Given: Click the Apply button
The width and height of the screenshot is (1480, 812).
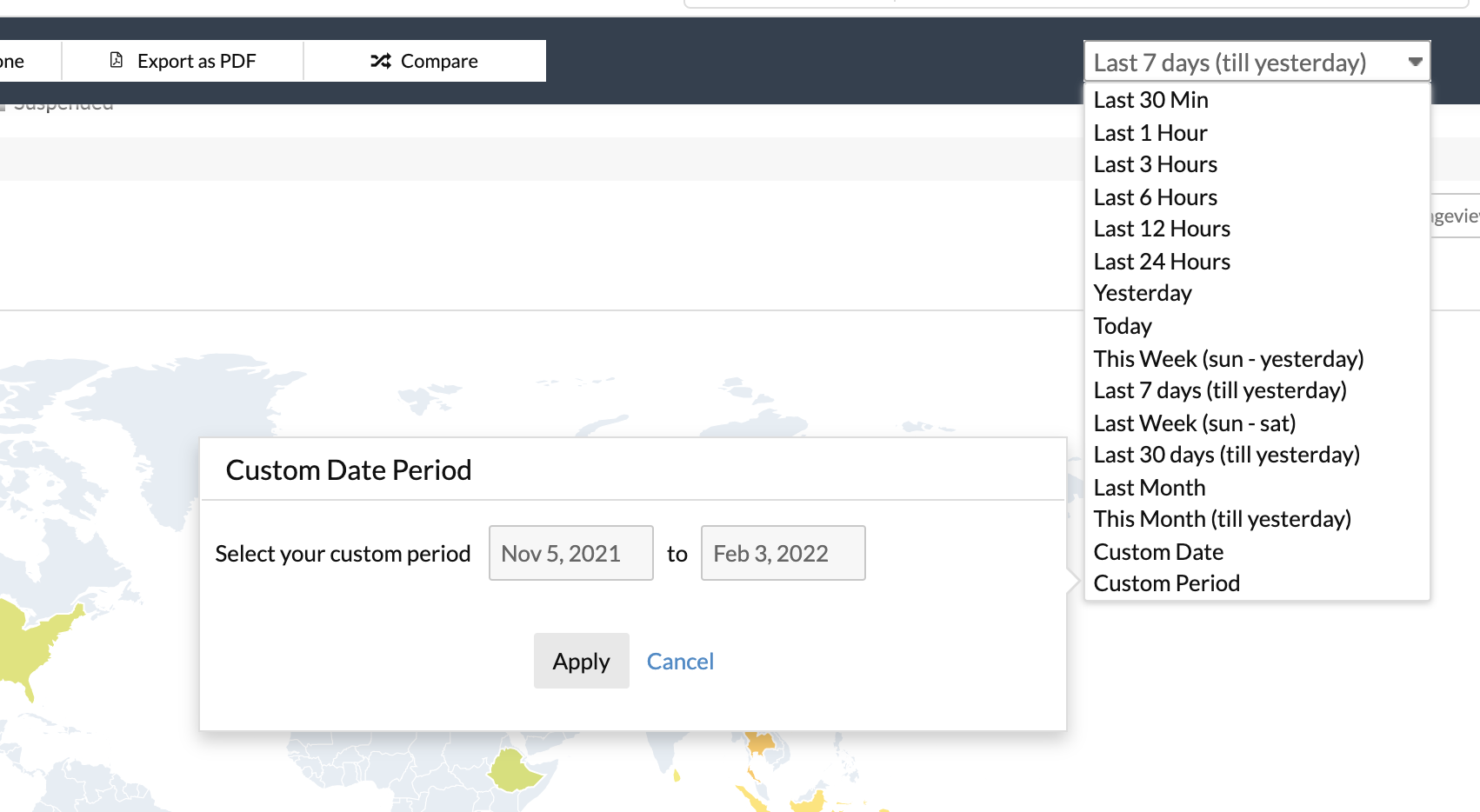Looking at the screenshot, I should 581,661.
